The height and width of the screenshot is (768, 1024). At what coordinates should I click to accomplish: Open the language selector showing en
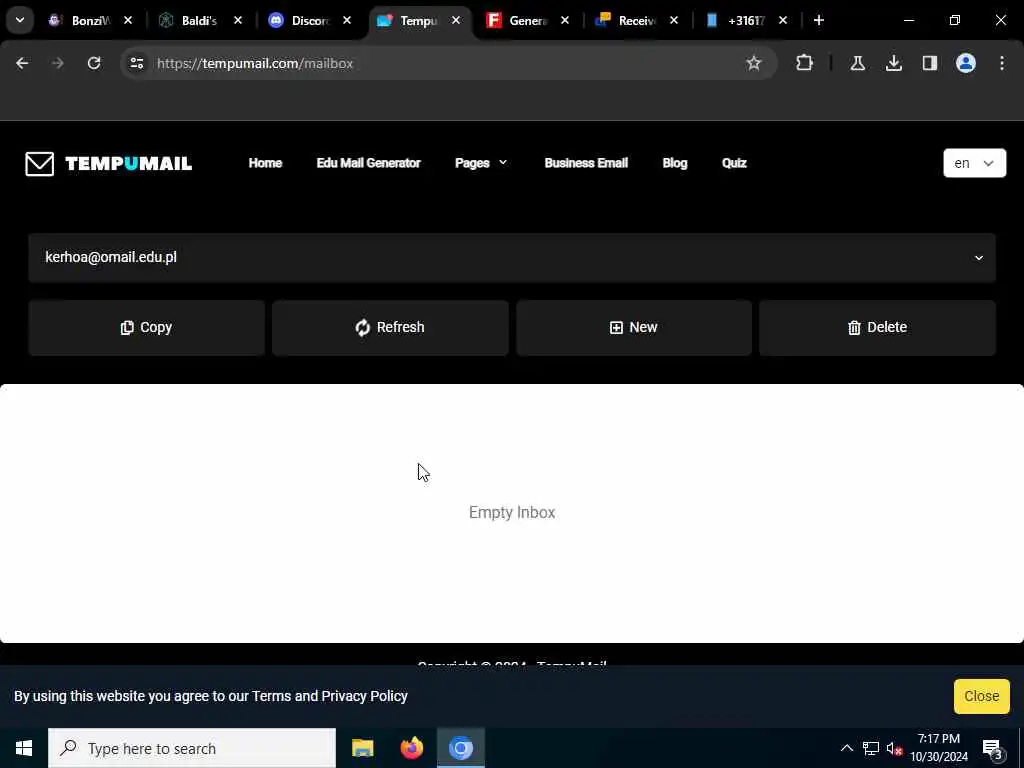point(974,163)
